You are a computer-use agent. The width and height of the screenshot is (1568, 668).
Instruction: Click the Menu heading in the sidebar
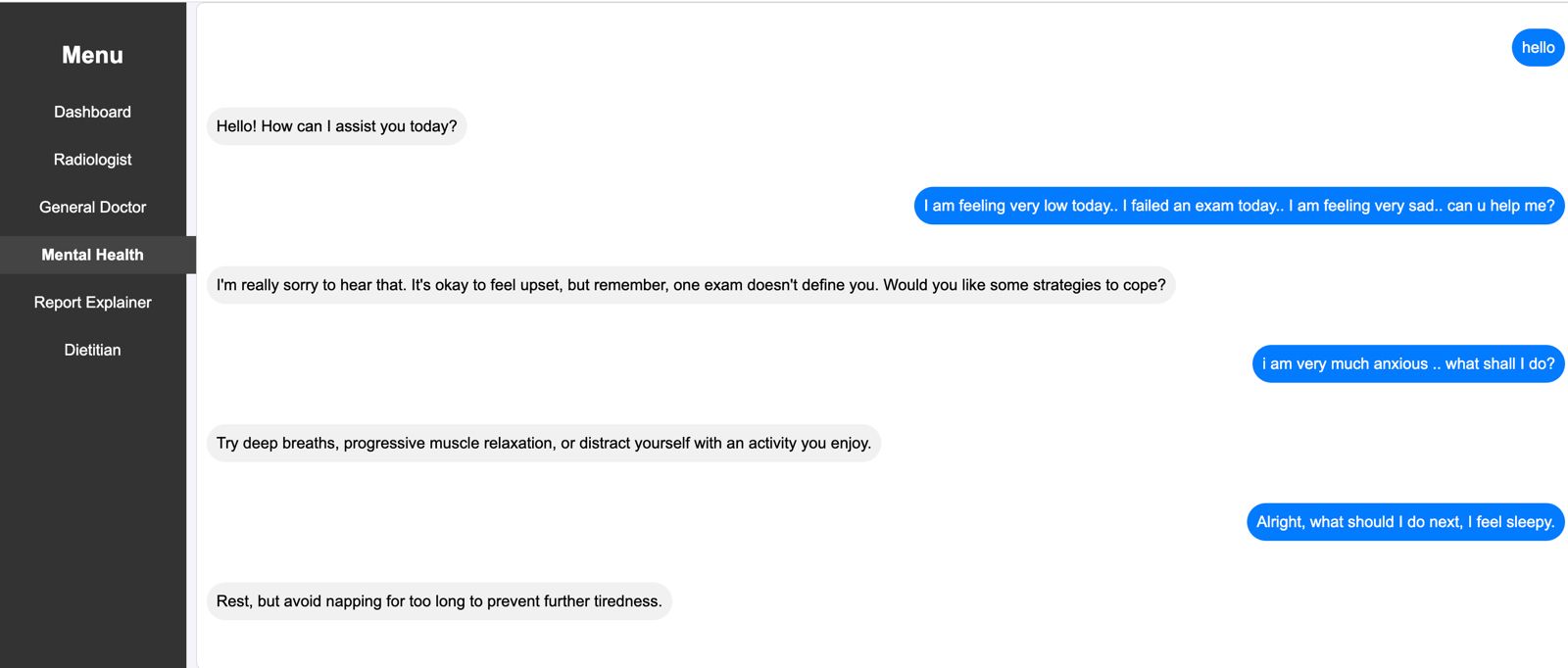pos(92,55)
